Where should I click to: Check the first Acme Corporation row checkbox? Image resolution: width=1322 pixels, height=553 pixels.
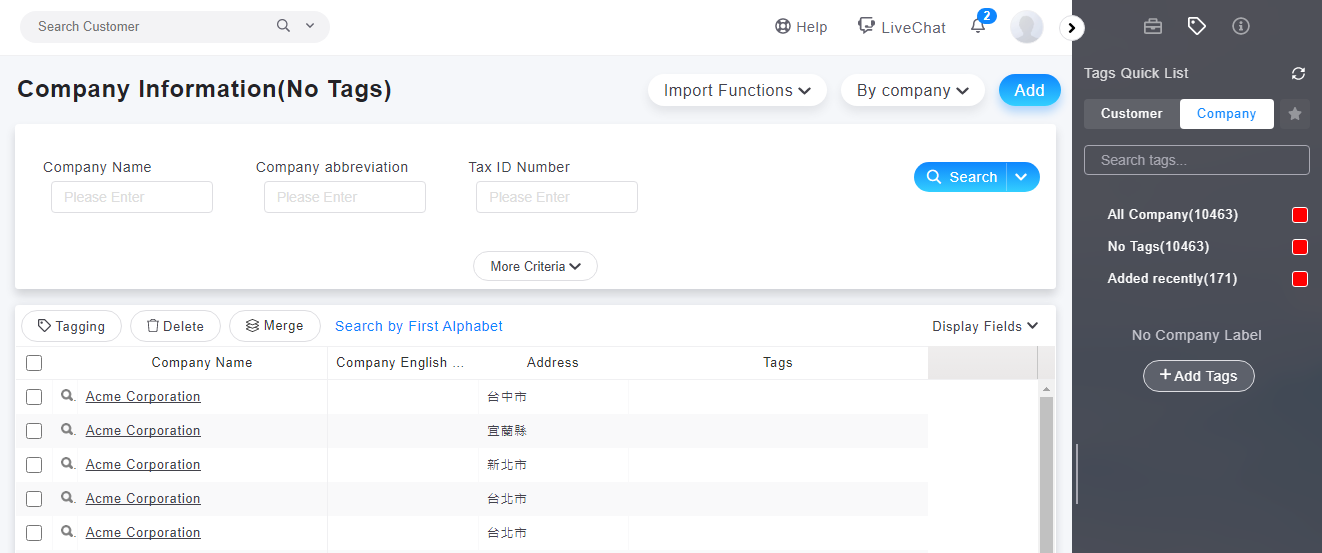coord(34,397)
